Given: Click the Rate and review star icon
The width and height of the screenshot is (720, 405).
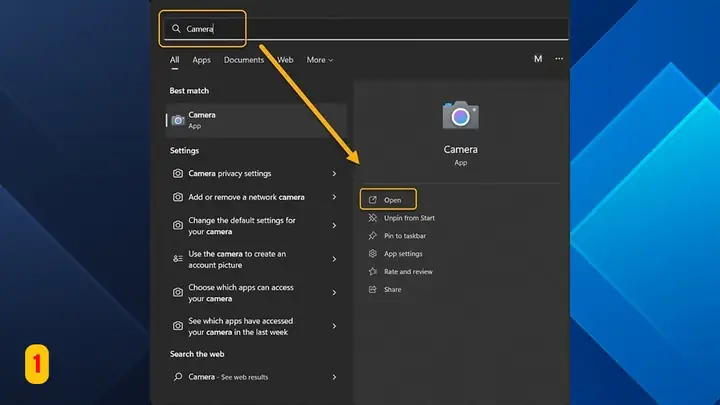Looking at the screenshot, I should click(x=372, y=271).
